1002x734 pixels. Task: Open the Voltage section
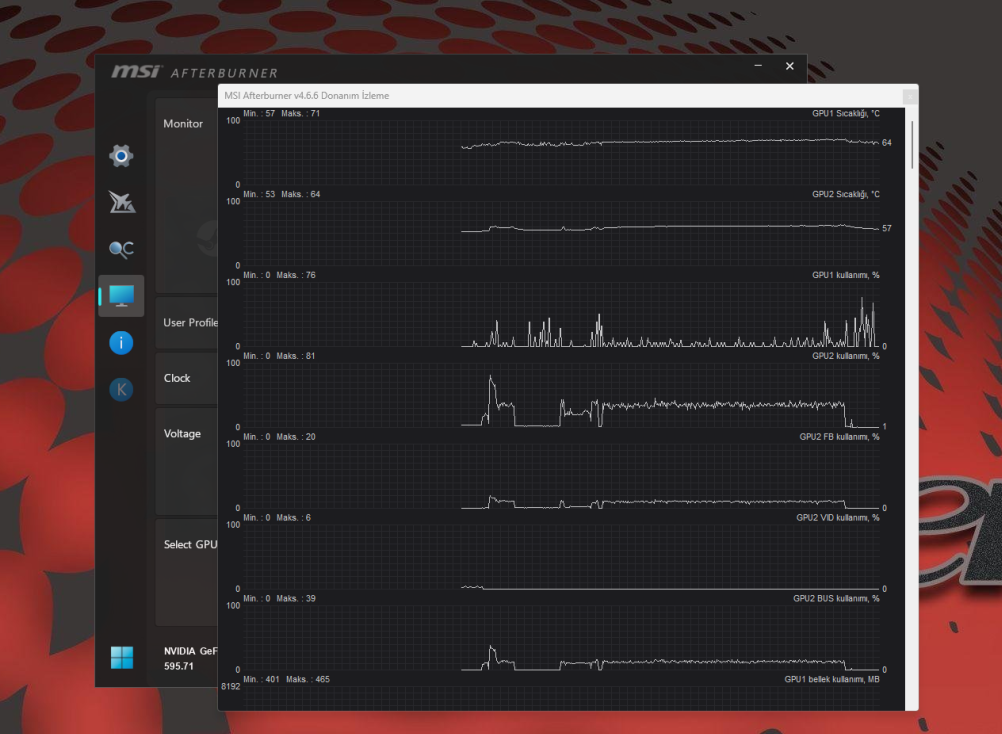pos(187,461)
